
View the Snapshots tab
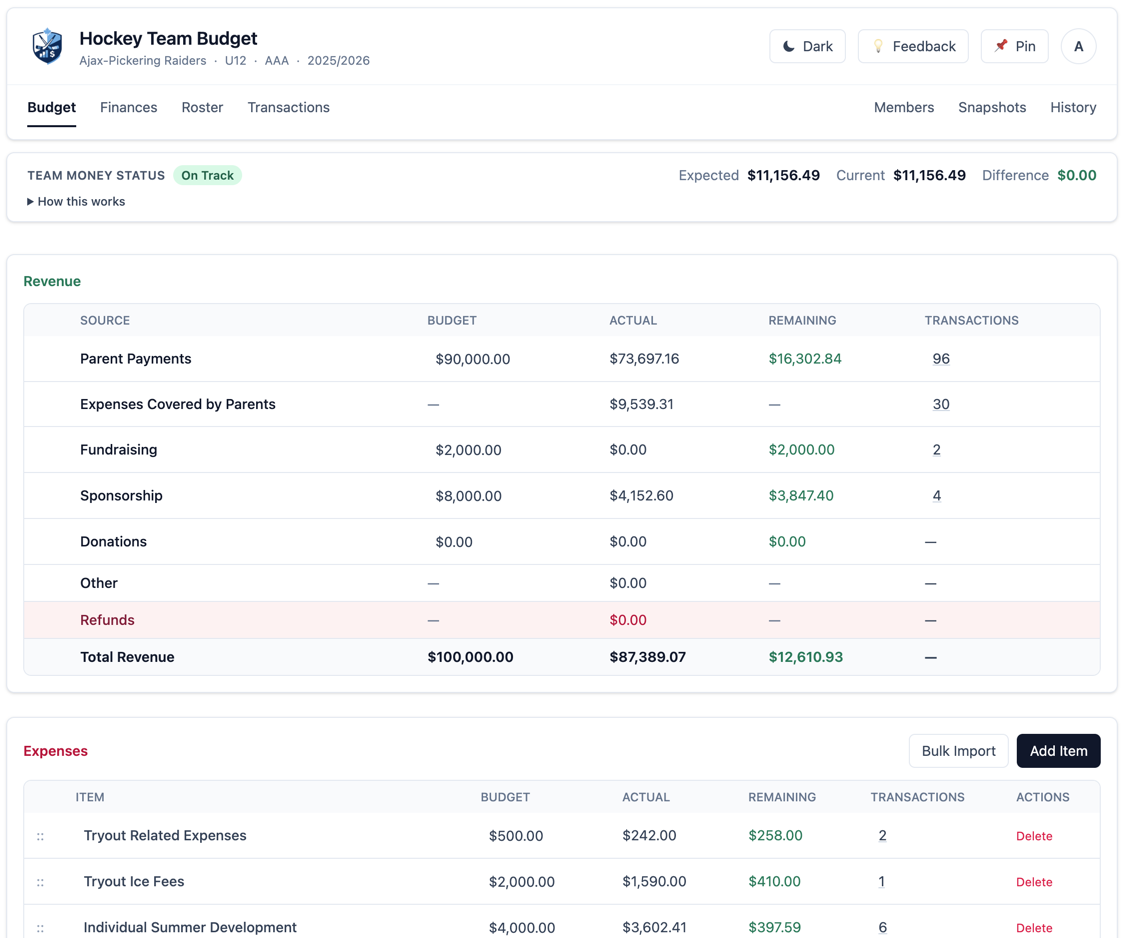point(992,107)
